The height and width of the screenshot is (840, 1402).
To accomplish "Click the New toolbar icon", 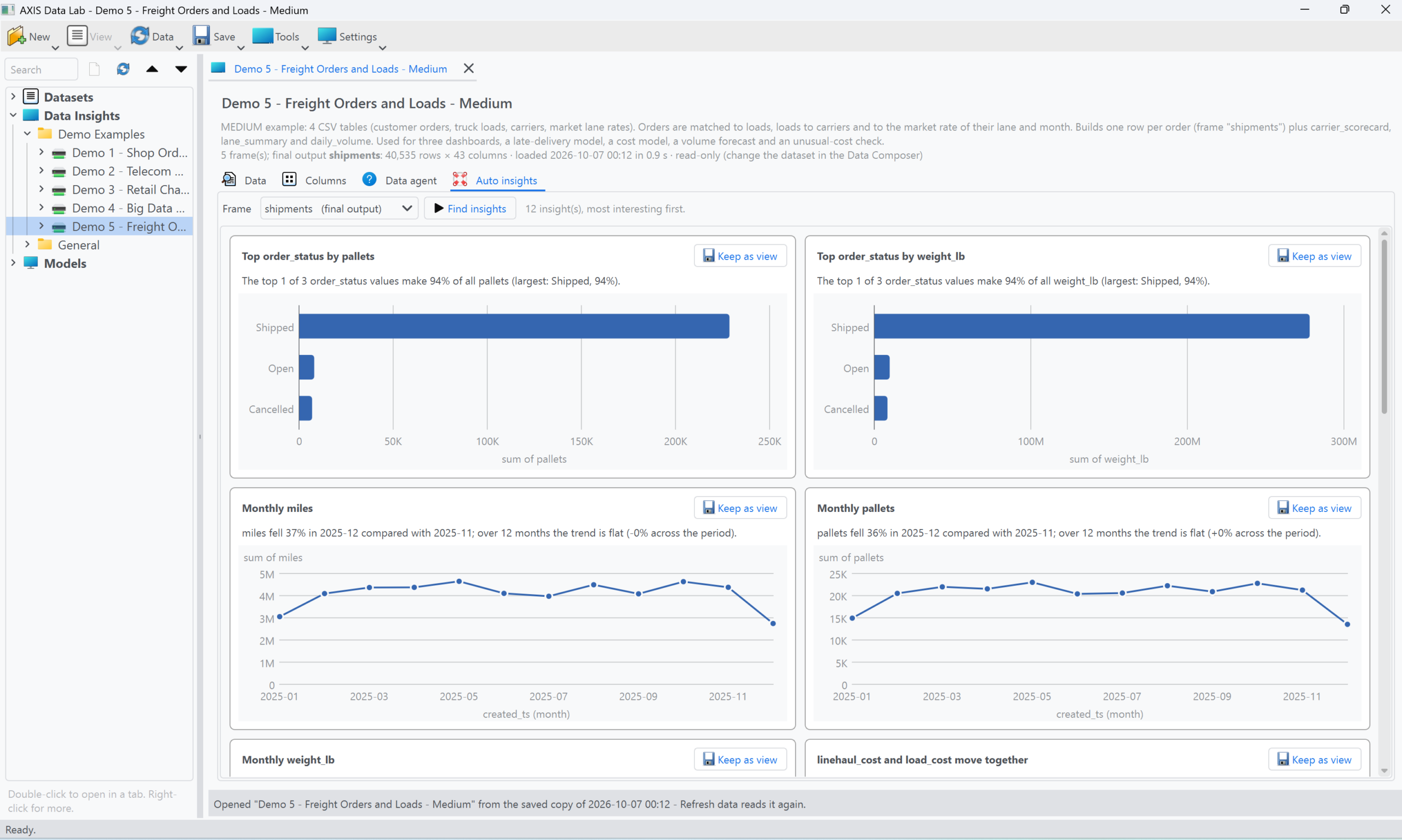I will (16, 36).
